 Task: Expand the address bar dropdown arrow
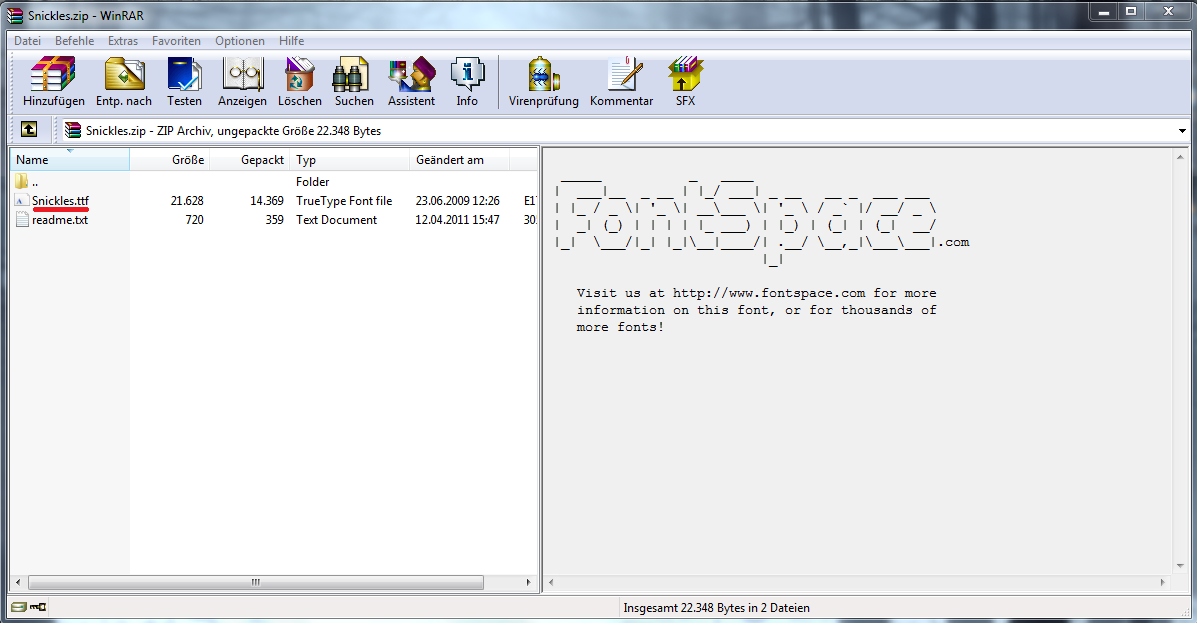1182,131
